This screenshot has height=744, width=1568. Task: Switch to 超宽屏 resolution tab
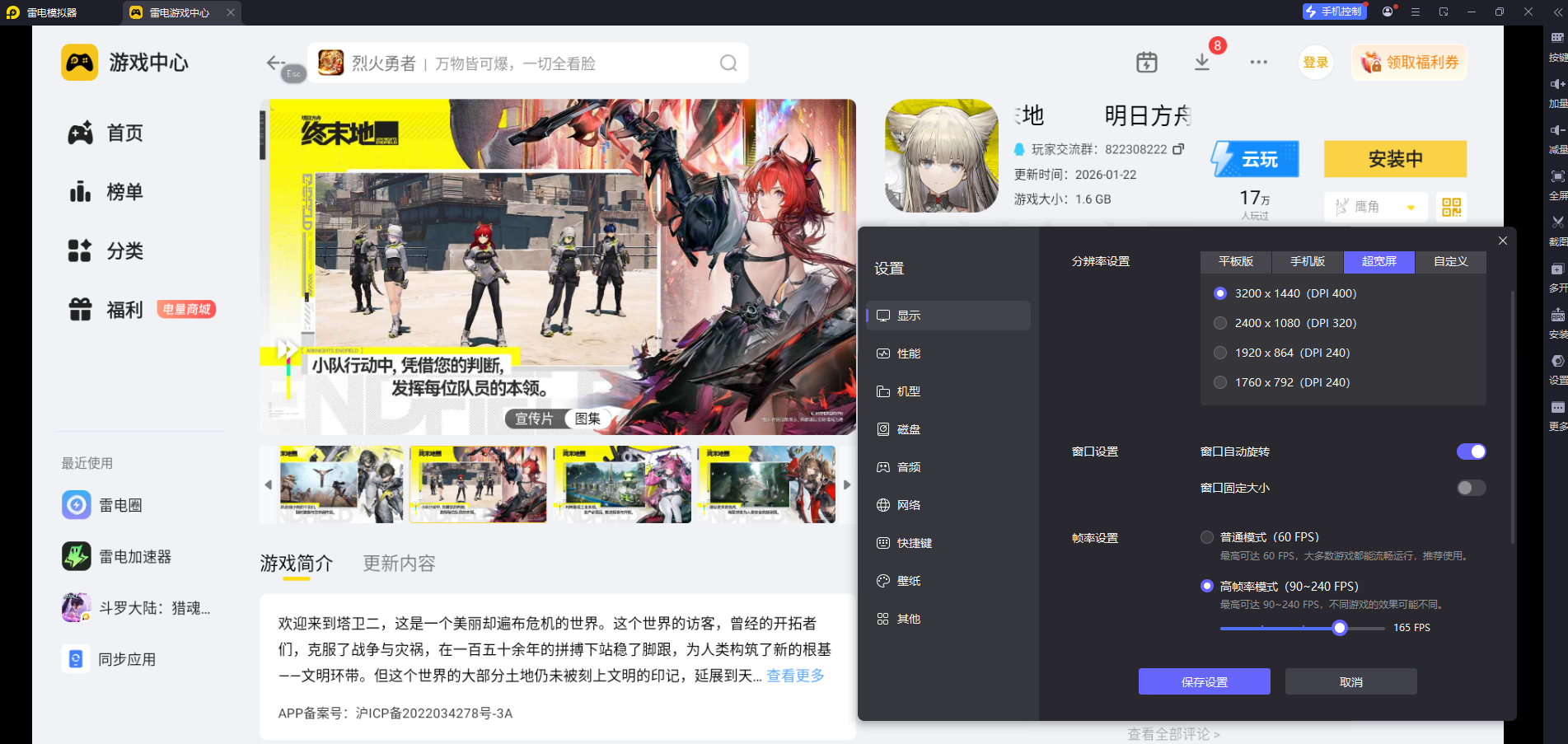point(1379,261)
